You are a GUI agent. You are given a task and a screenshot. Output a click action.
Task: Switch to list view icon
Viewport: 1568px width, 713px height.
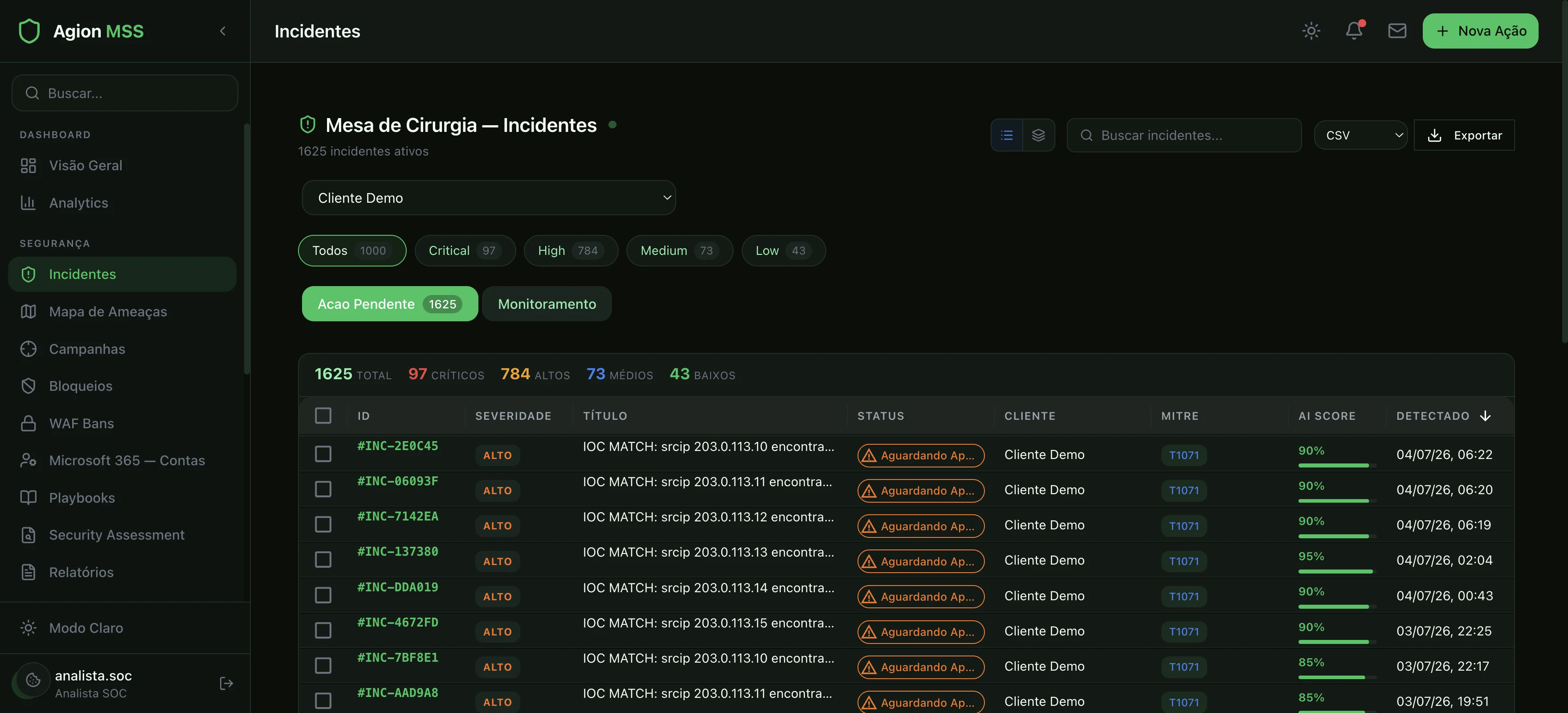1007,135
